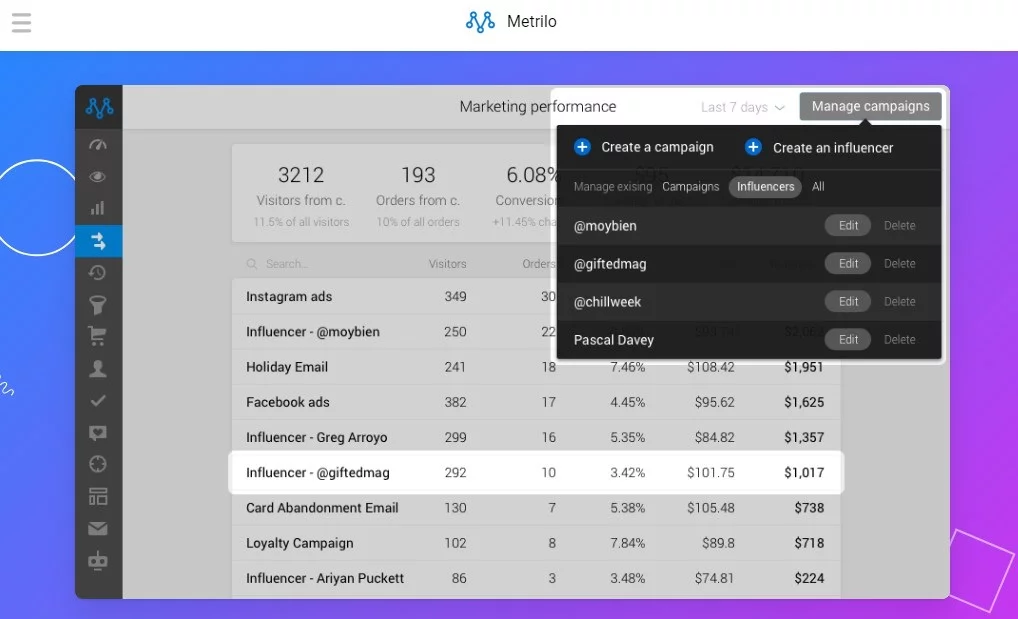This screenshot has height=619, width=1018.
Task: Click the Manage campaigns button
Action: point(870,106)
